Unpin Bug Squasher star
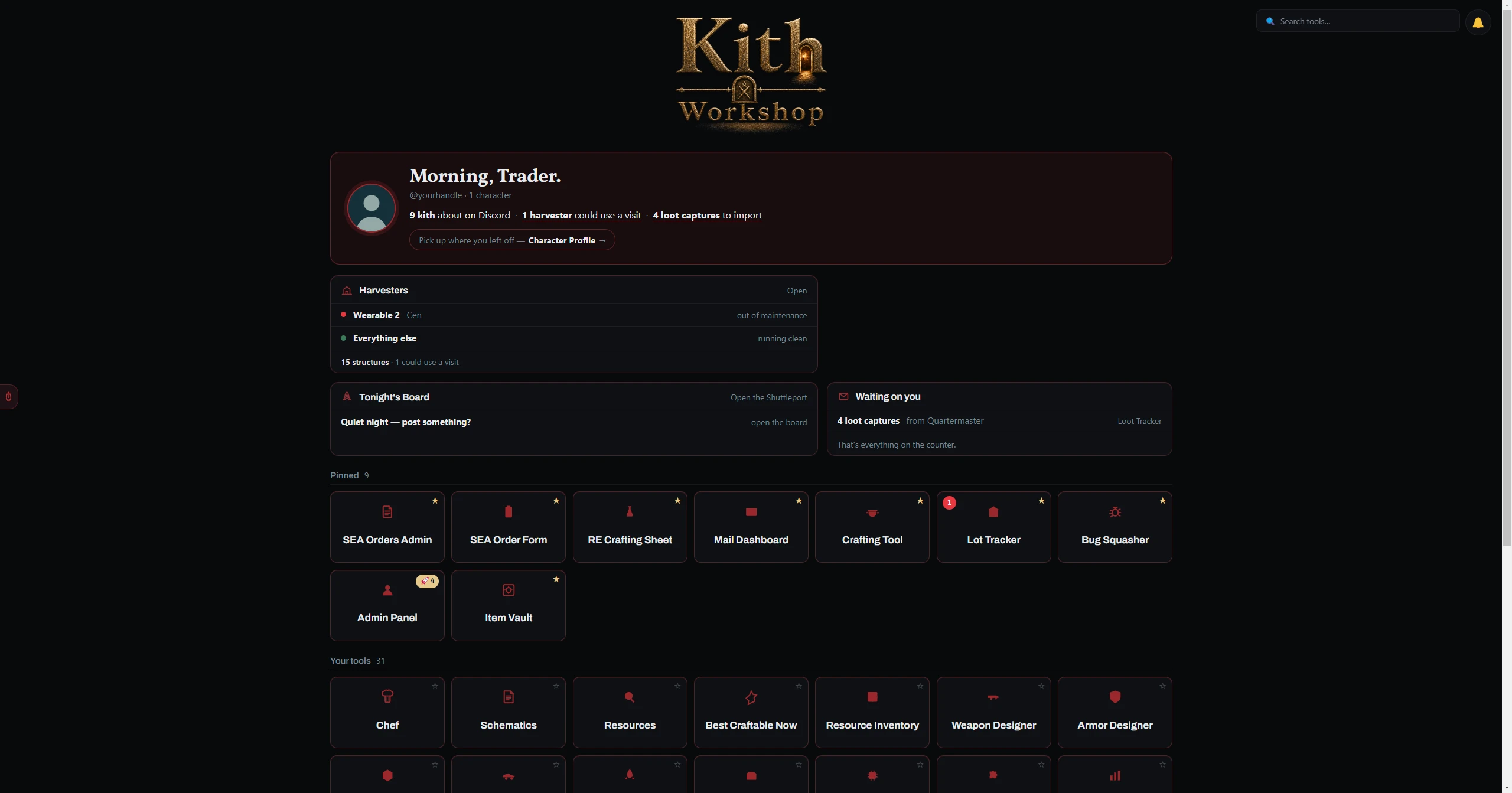 (x=1163, y=501)
